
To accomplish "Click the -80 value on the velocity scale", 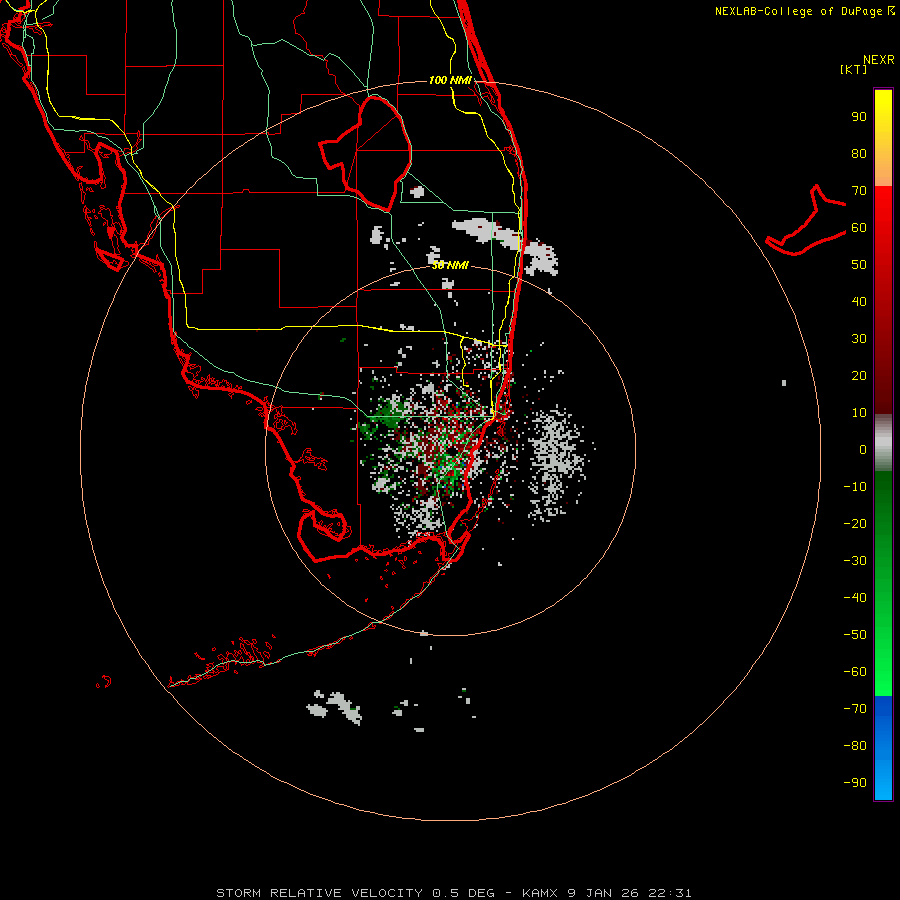I will tap(855, 746).
